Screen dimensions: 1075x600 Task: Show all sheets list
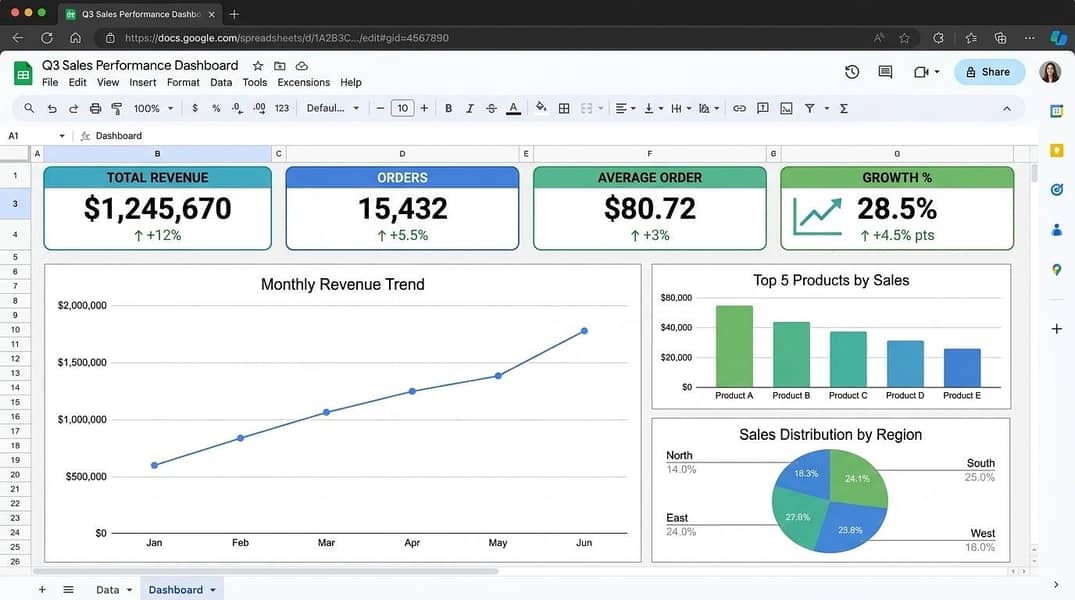click(x=69, y=590)
